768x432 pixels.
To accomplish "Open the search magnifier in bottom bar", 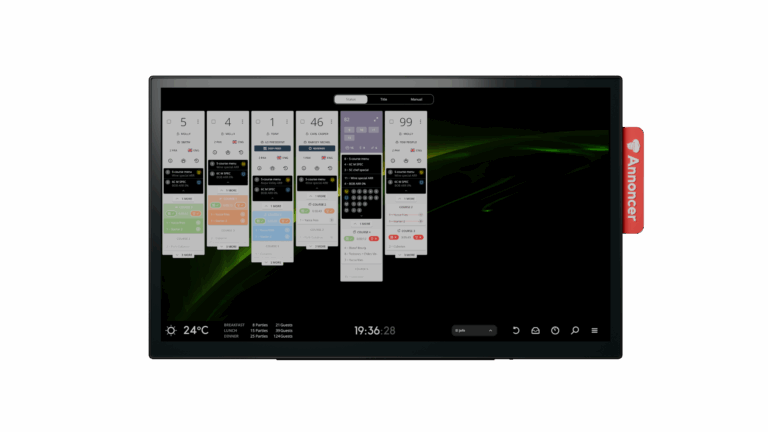I will pyautogui.click(x=575, y=330).
